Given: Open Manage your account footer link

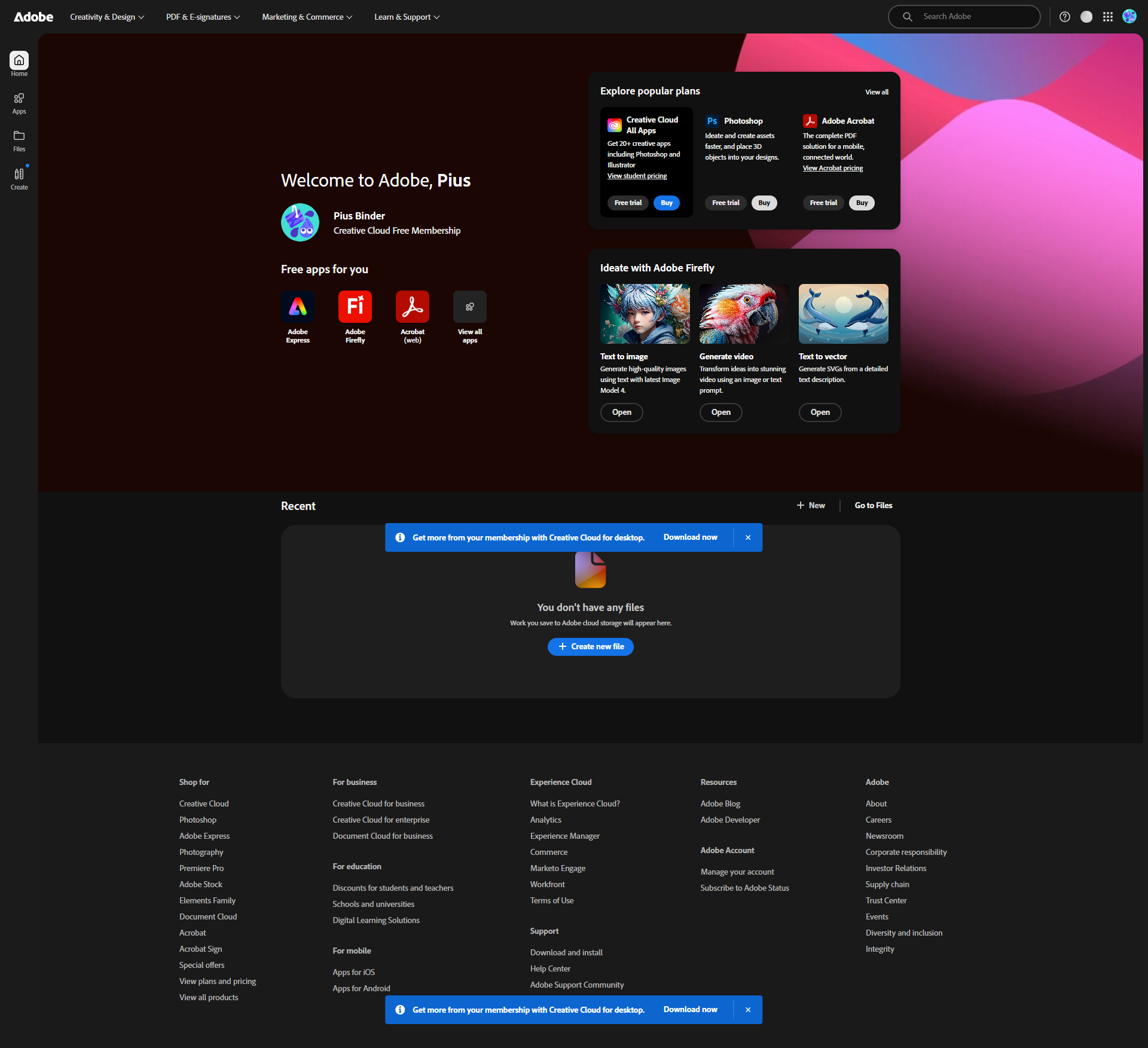Looking at the screenshot, I should tap(737, 872).
